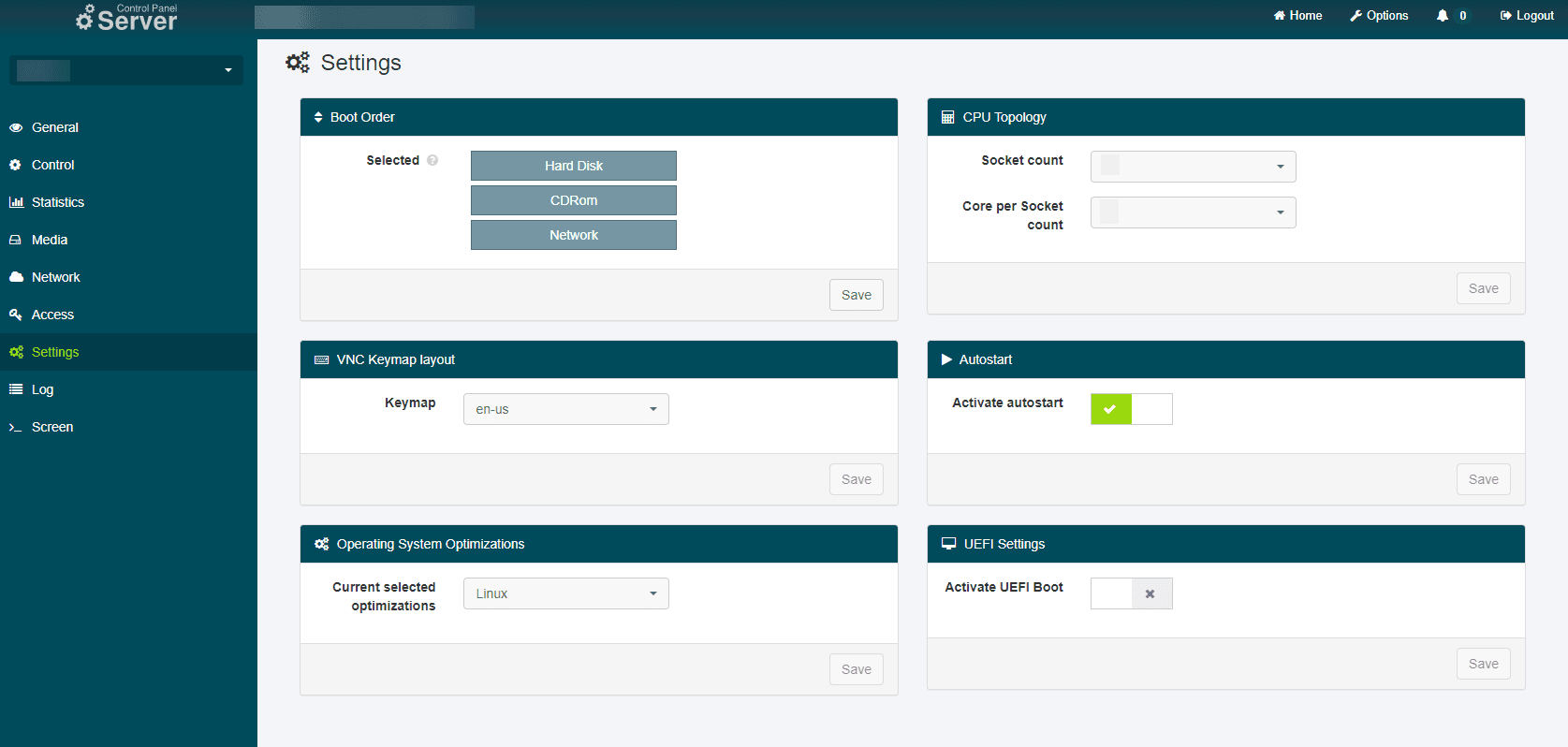Open the Linux optimizations dropdown
Image resolution: width=1568 pixels, height=747 pixels.
(x=565, y=593)
